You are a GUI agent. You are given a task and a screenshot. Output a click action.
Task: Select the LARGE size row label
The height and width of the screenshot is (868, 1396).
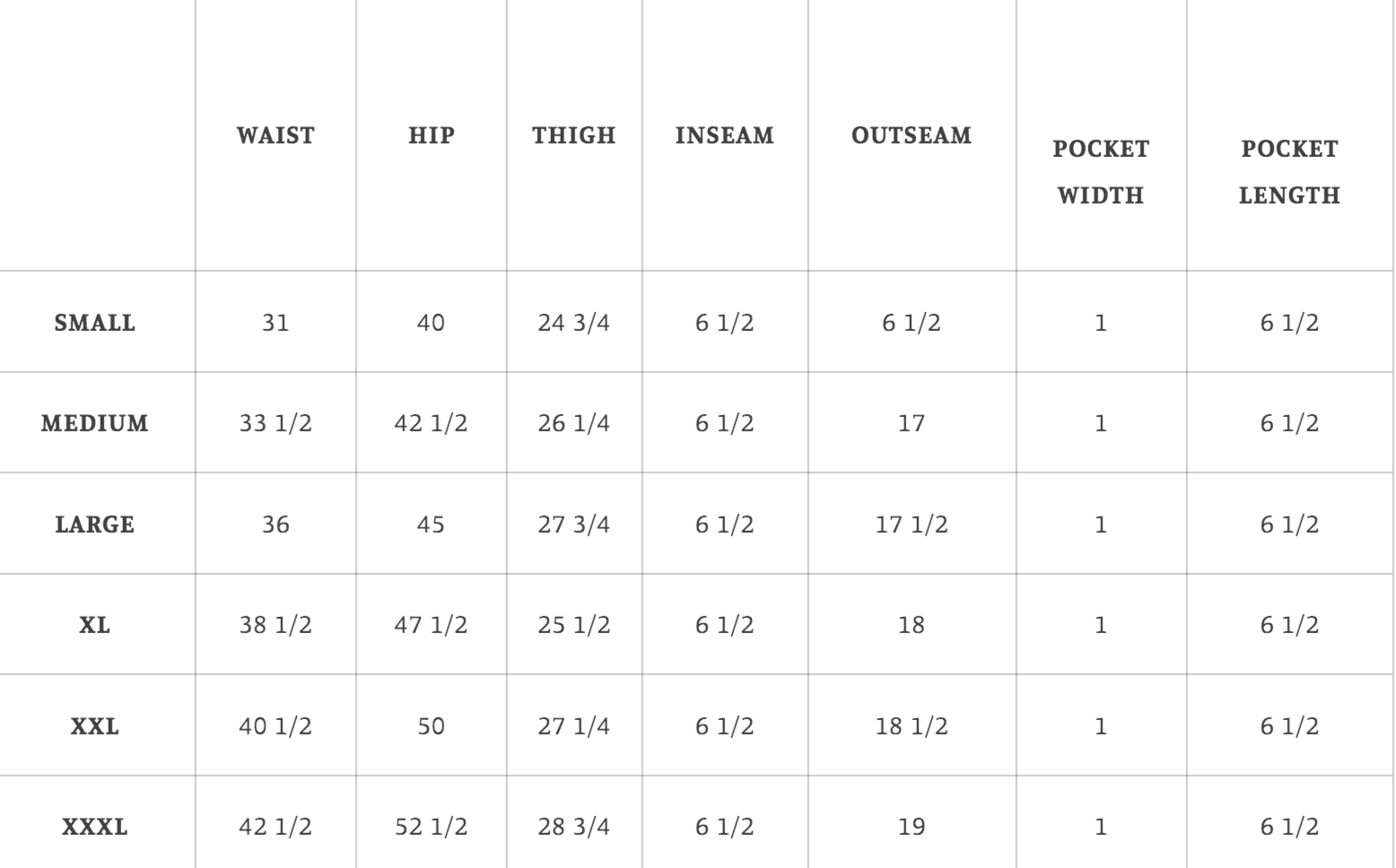tap(95, 525)
